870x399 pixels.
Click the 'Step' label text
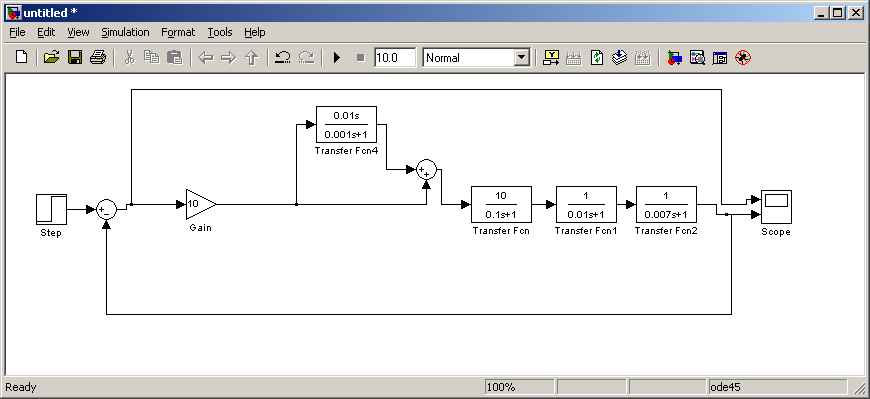51,233
